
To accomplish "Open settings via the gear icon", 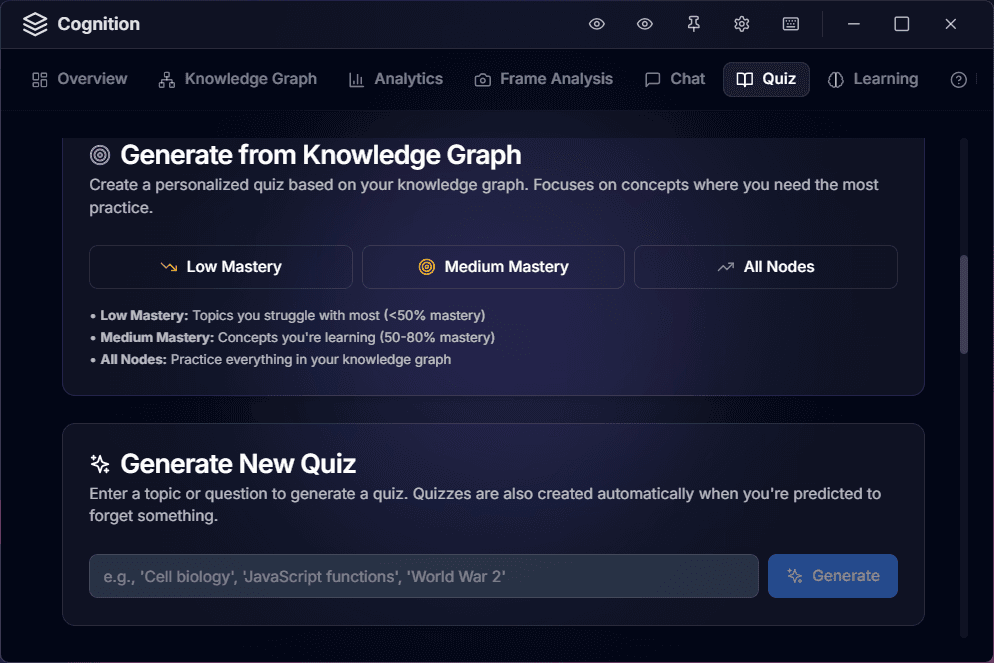I will click(741, 24).
